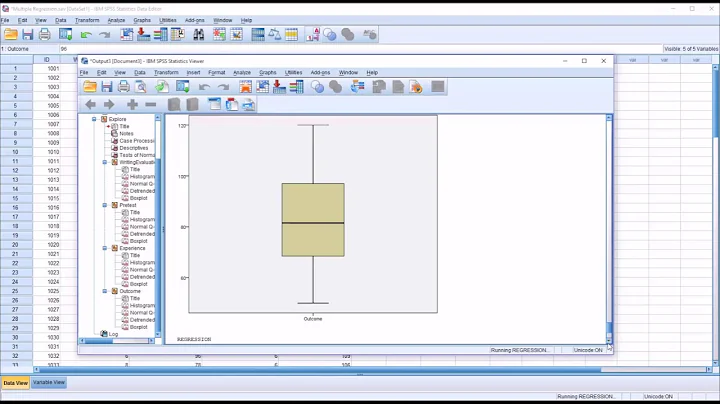Click Insert Heading icon in outline toolbar
720x404 pixels.
point(214,105)
